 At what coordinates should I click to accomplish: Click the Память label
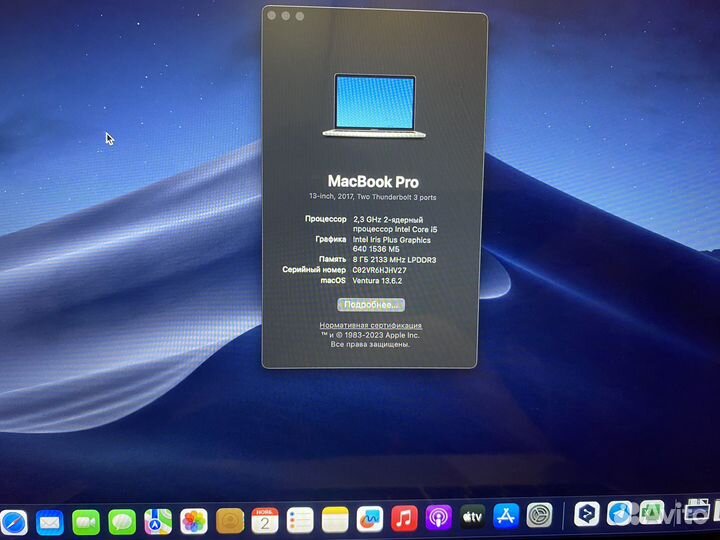pos(332,259)
